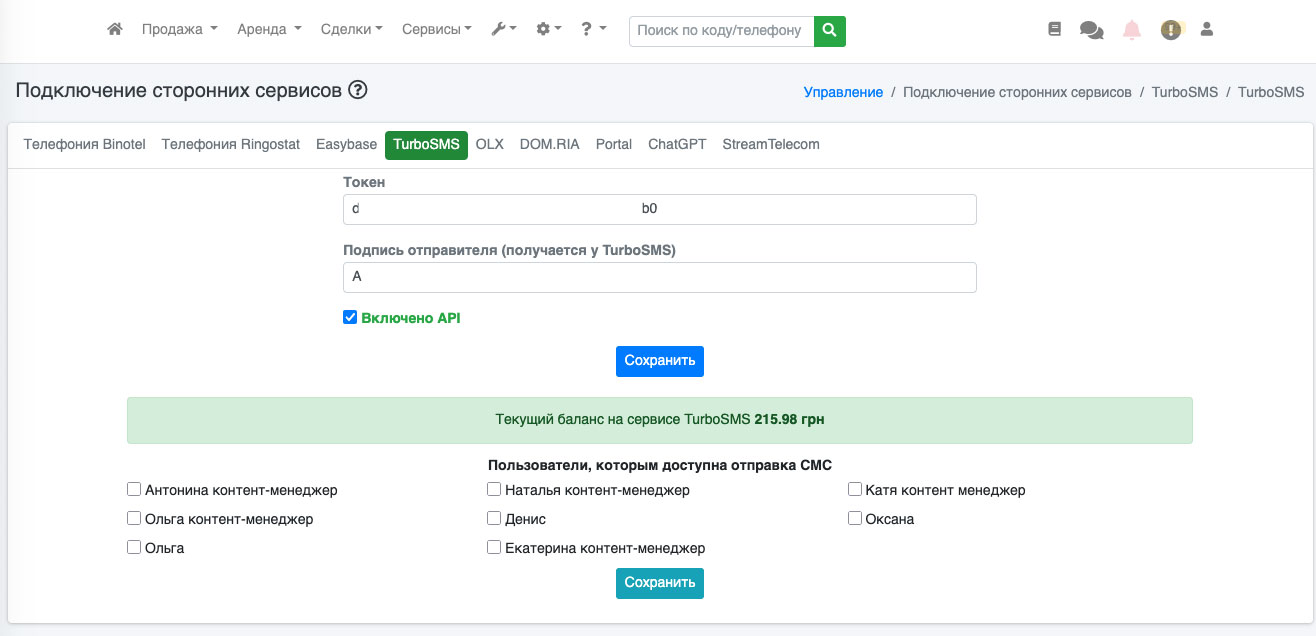Uncheck the Включено API checkbox
The height and width of the screenshot is (636, 1316).
(x=350, y=317)
